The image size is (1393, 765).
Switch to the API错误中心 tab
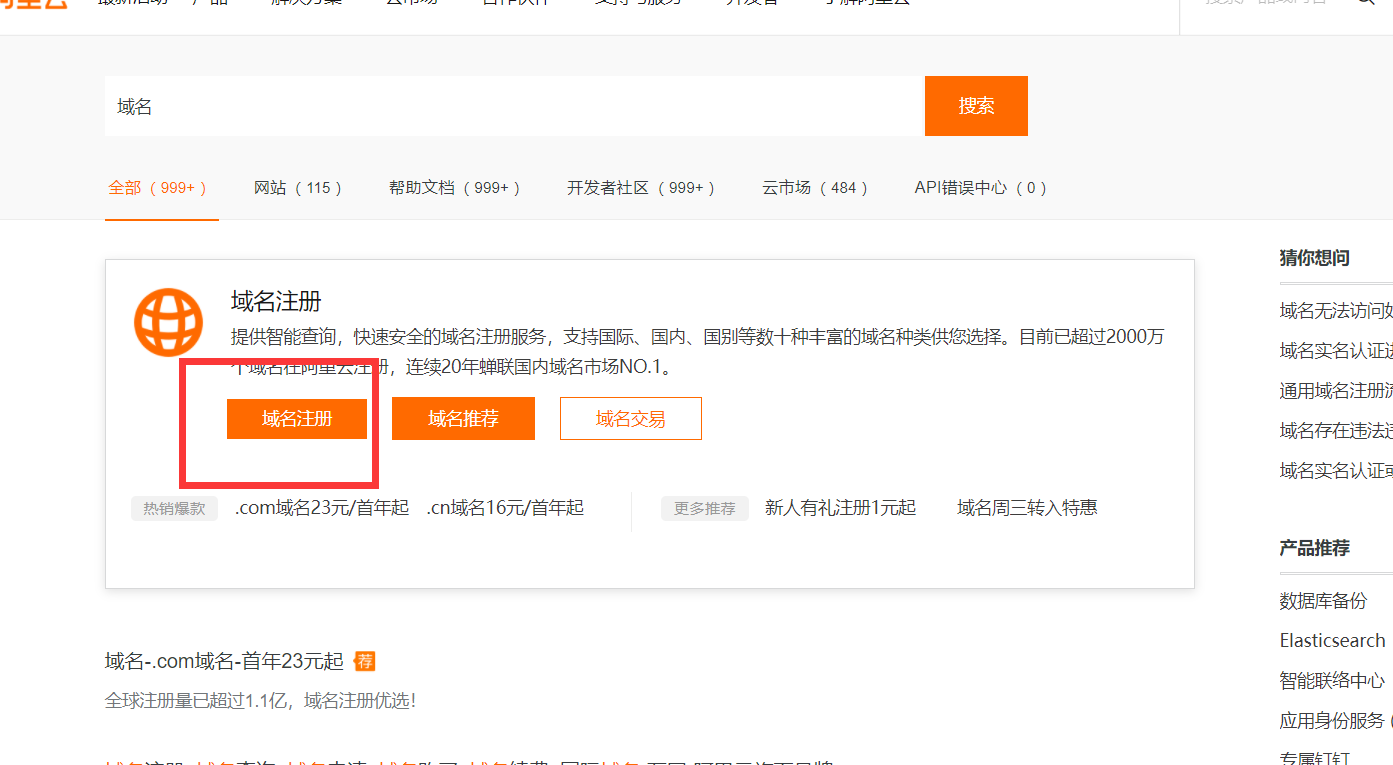coord(980,187)
